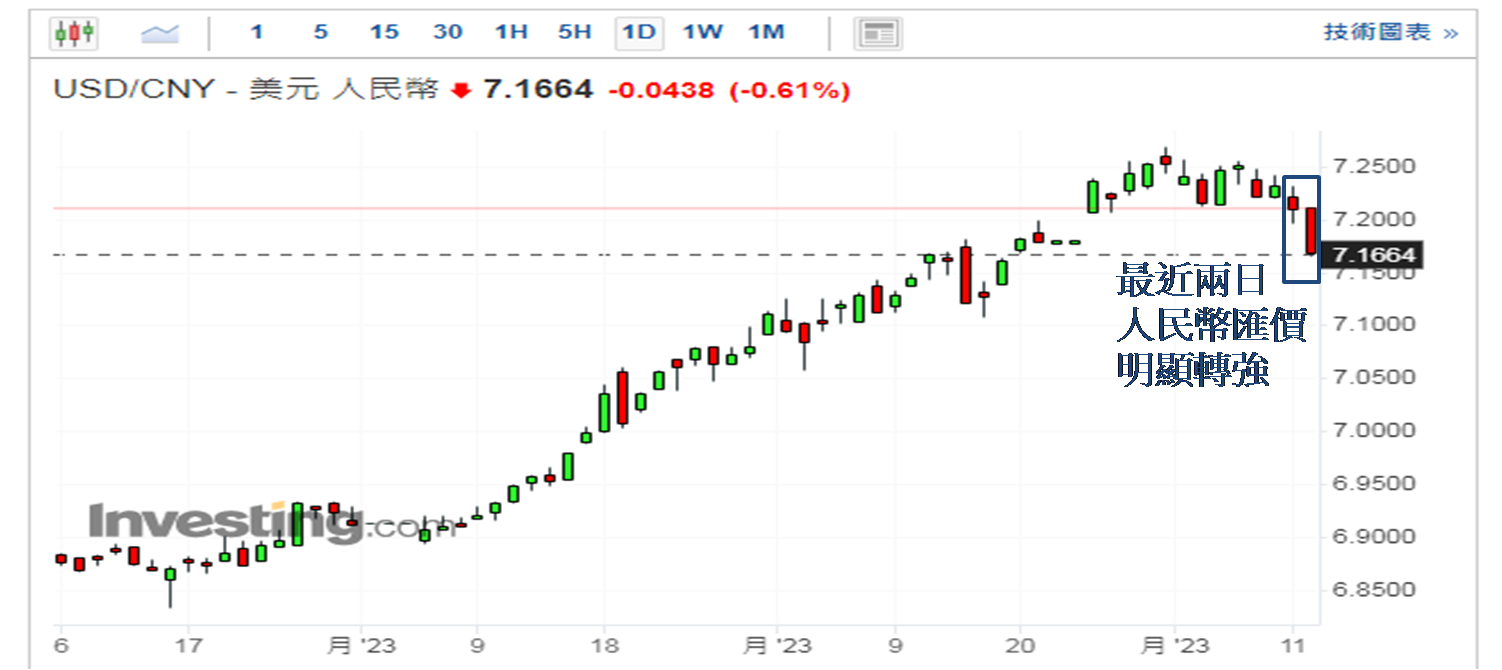Image resolution: width=1502 pixels, height=670 pixels.
Task: Select the candlestick chart type icon
Action: tap(75, 33)
